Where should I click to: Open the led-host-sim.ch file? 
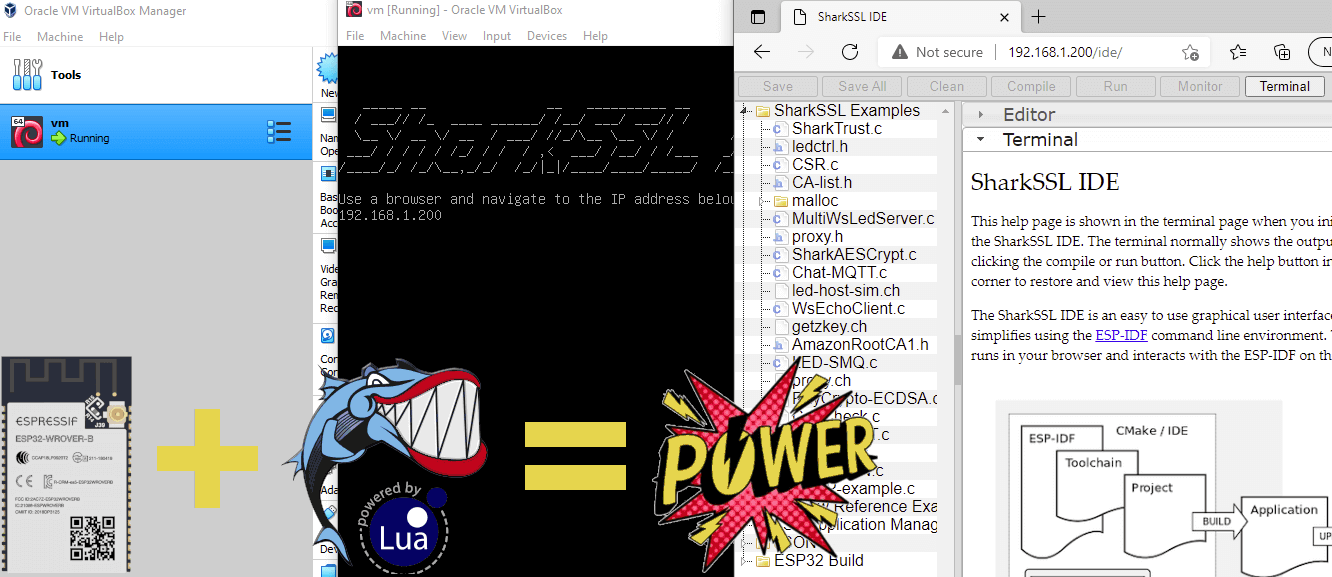[846, 291]
